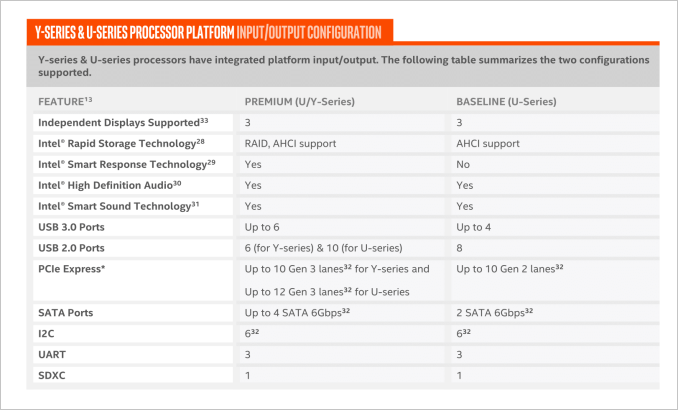
Task: Click footnote 29 on Smart Response Technology
Action: (211, 162)
